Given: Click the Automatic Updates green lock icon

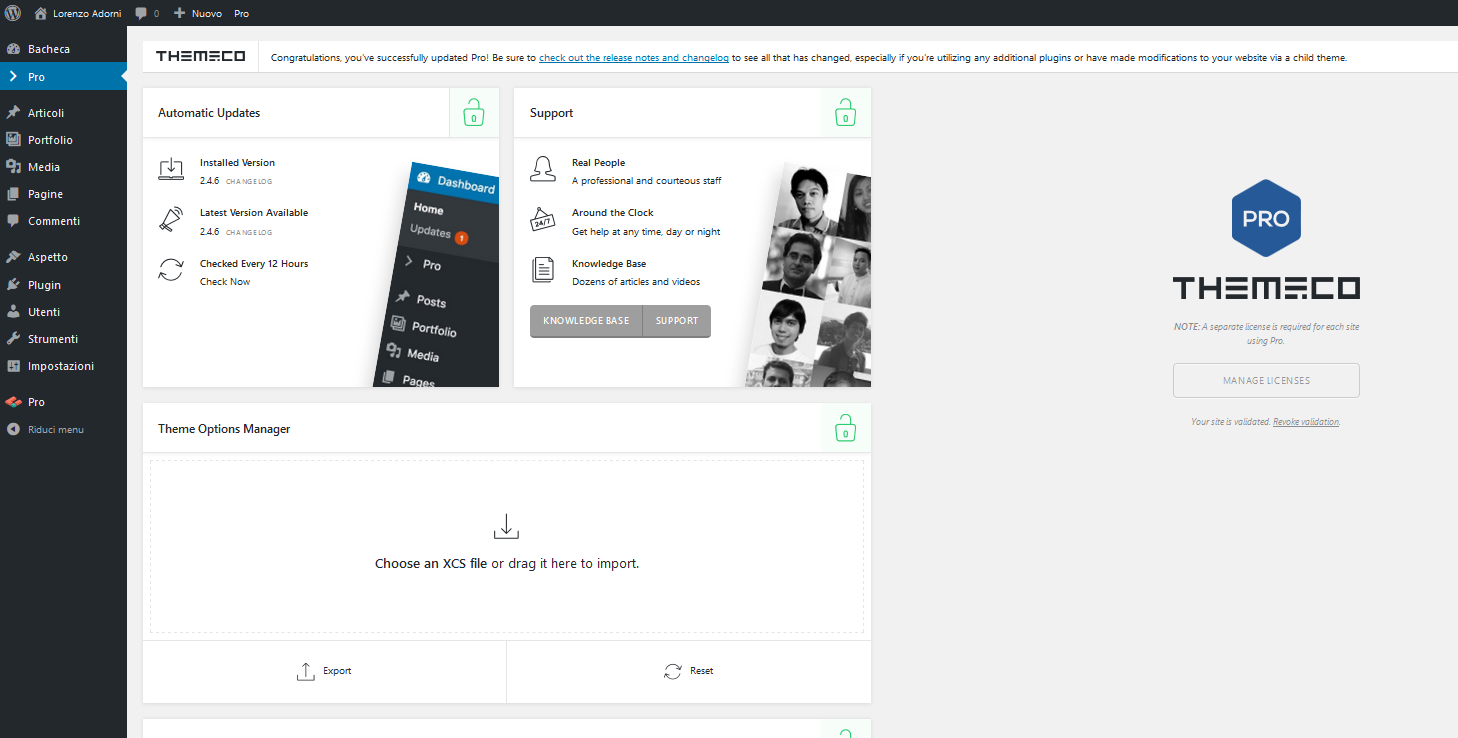Looking at the screenshot, I should [x=474, y=113].
